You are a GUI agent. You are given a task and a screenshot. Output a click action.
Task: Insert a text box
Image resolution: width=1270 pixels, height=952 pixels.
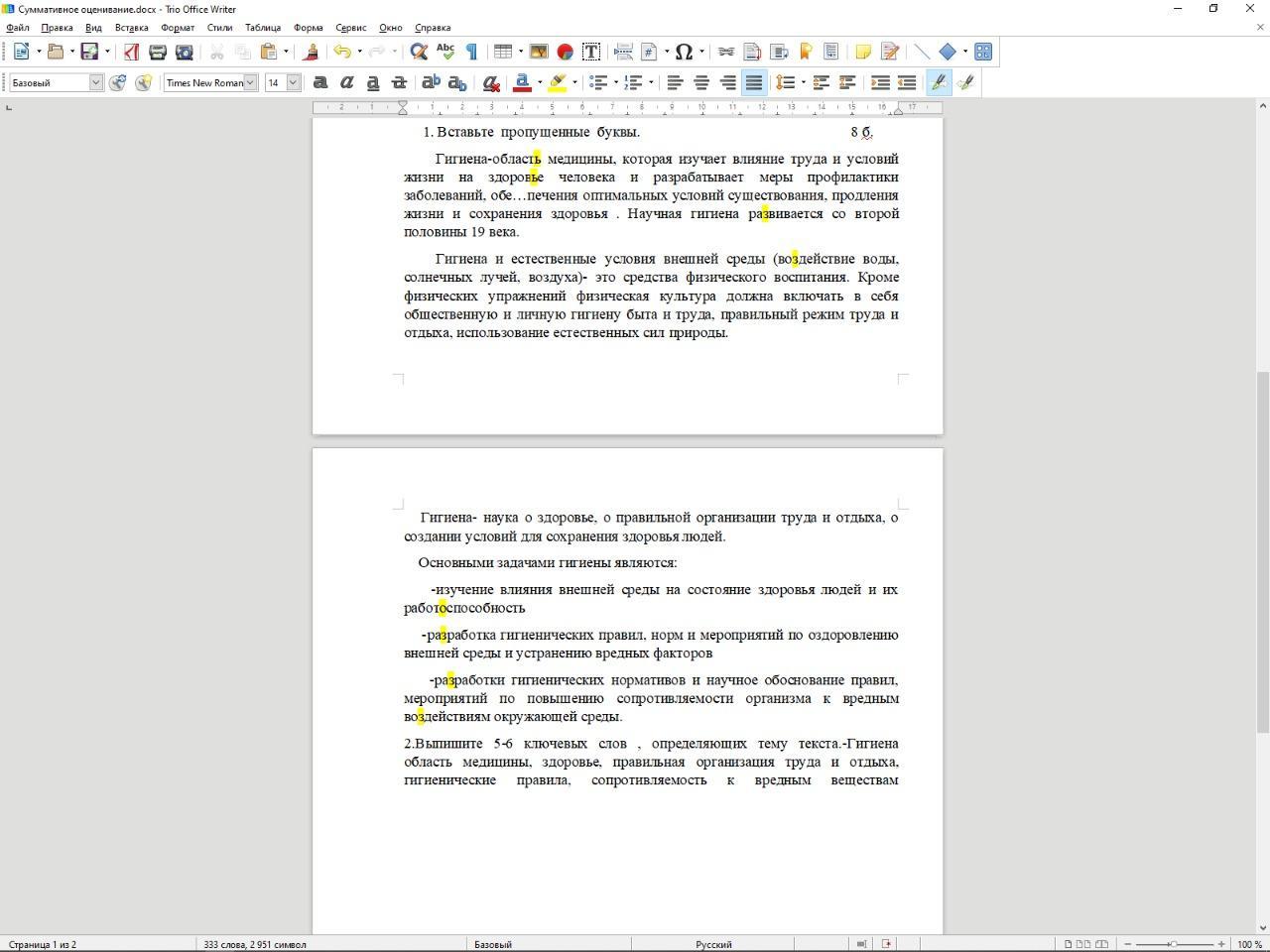[591, 52]
